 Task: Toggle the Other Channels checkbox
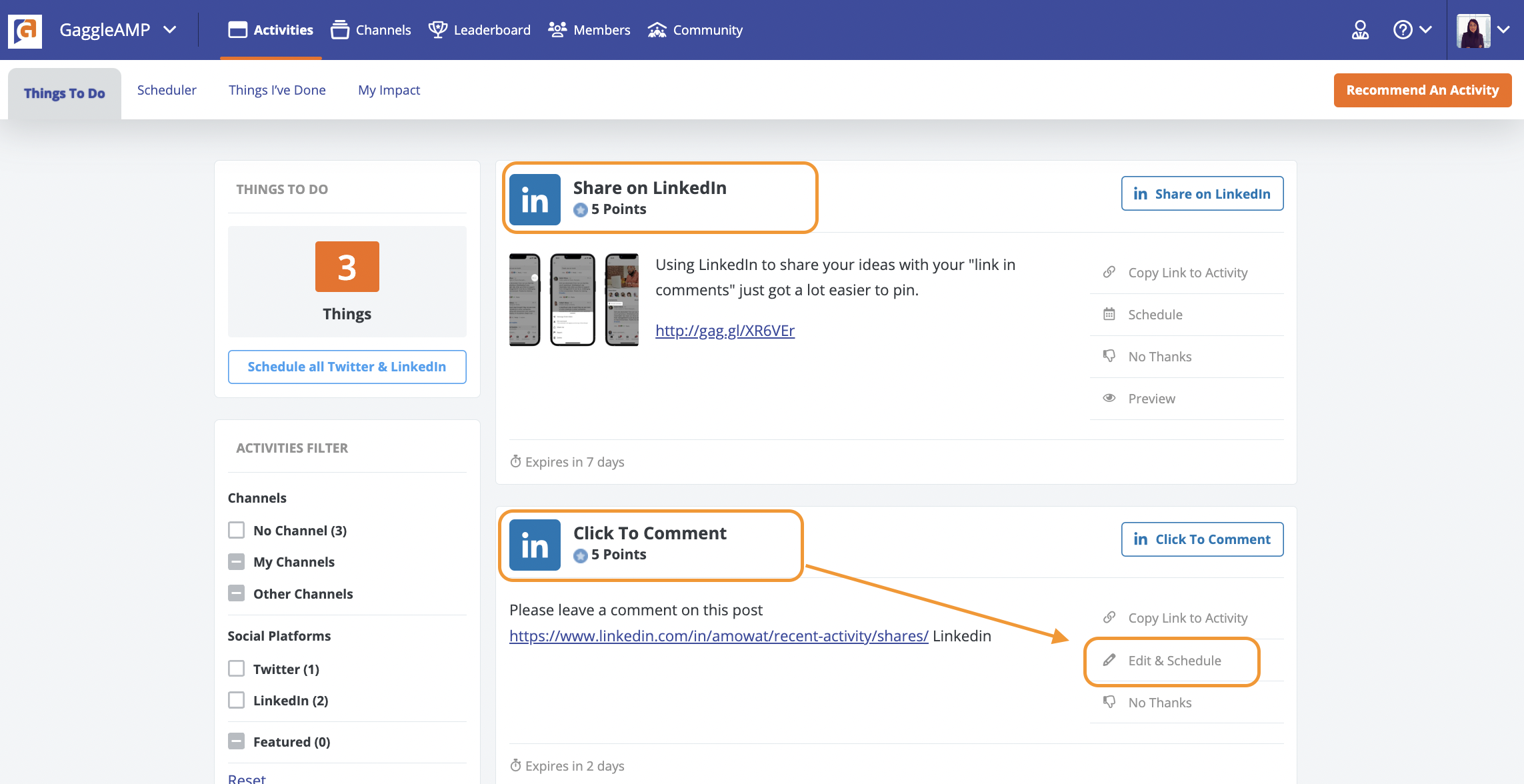pos(236,593)
